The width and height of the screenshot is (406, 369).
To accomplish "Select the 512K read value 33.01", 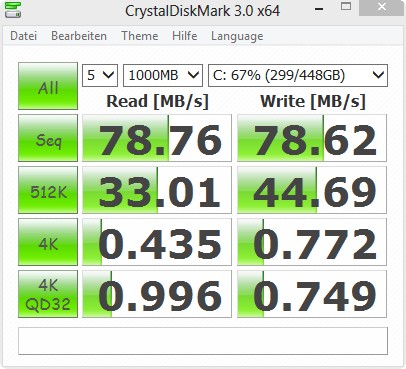I will click(157, 190).
